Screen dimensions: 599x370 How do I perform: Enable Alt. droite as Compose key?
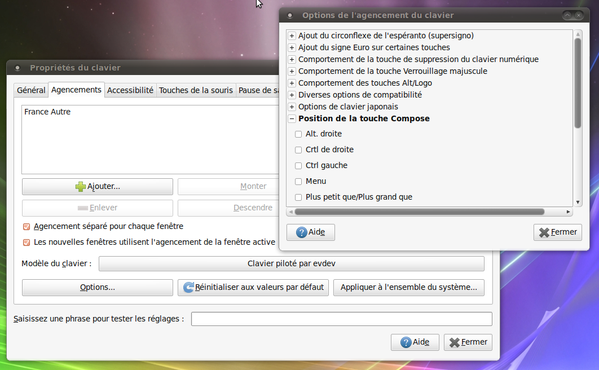[x=298, y=134]
